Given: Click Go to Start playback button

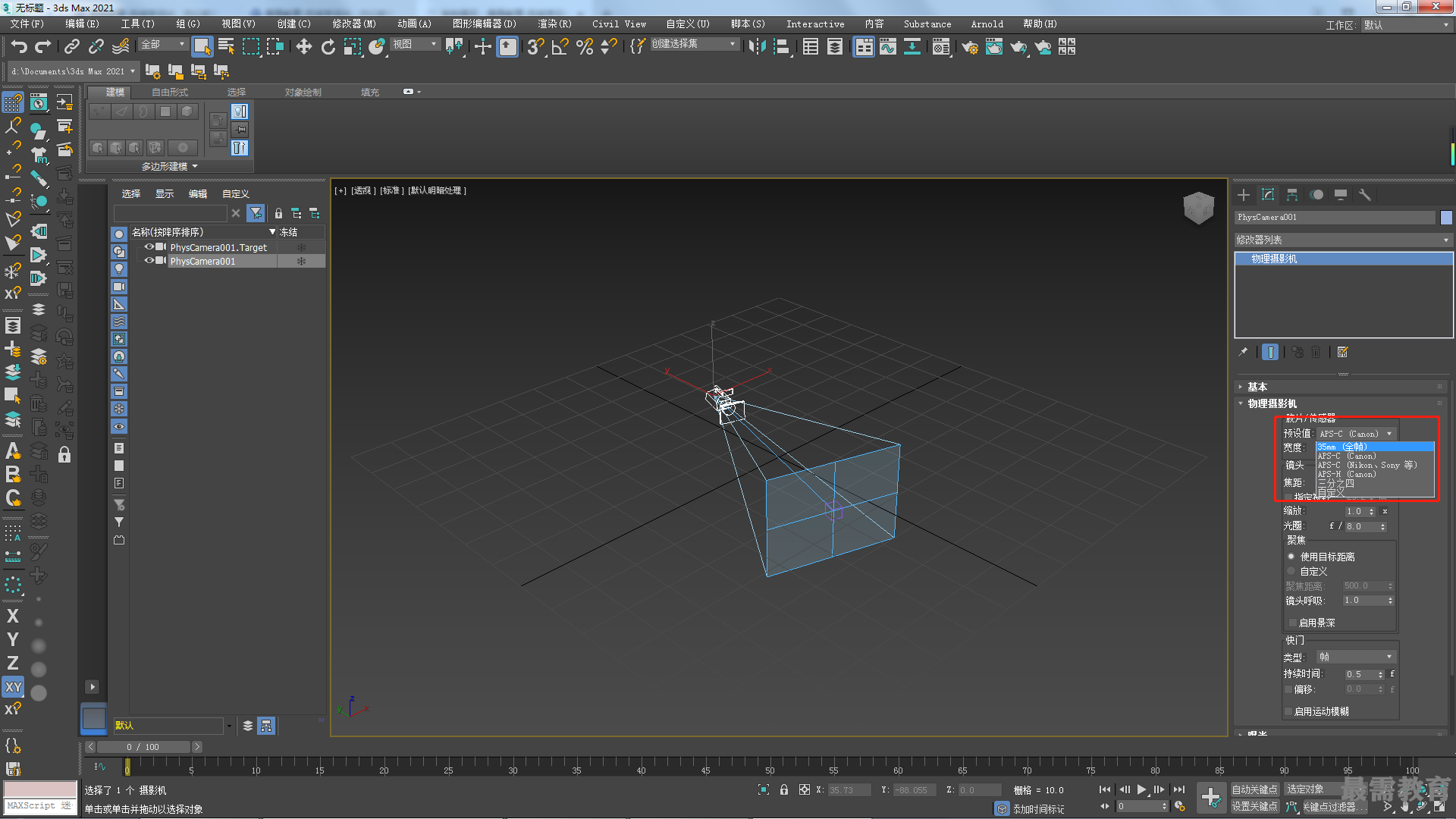Looking at the screenshot, I should [1105, 789].
